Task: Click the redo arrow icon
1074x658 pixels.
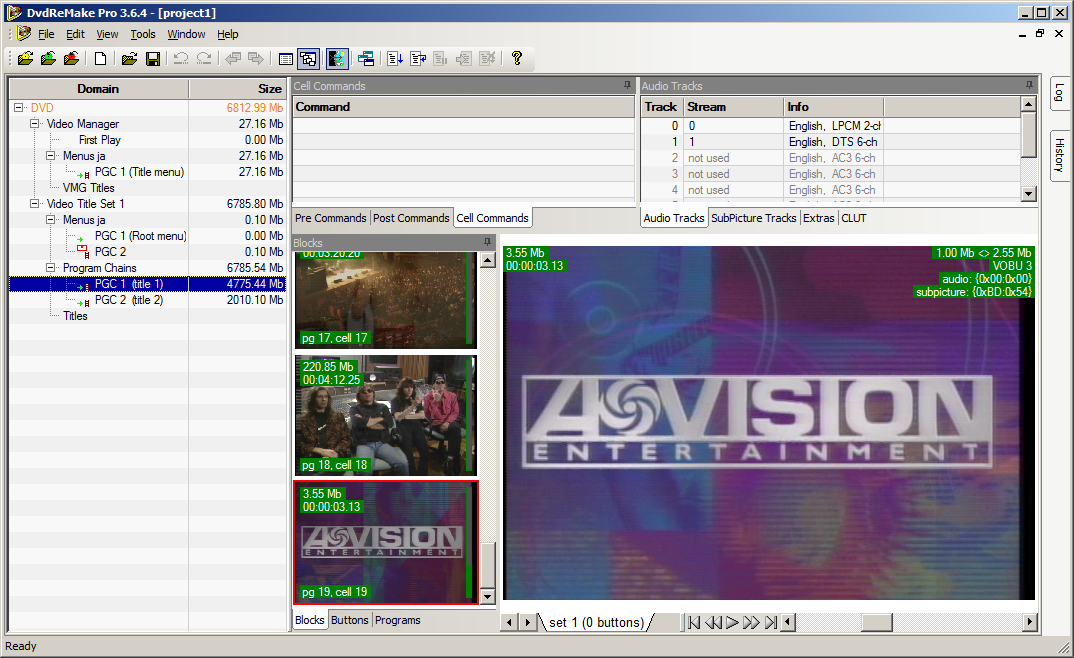Action: pyautogui.click(x=204, y=59)
